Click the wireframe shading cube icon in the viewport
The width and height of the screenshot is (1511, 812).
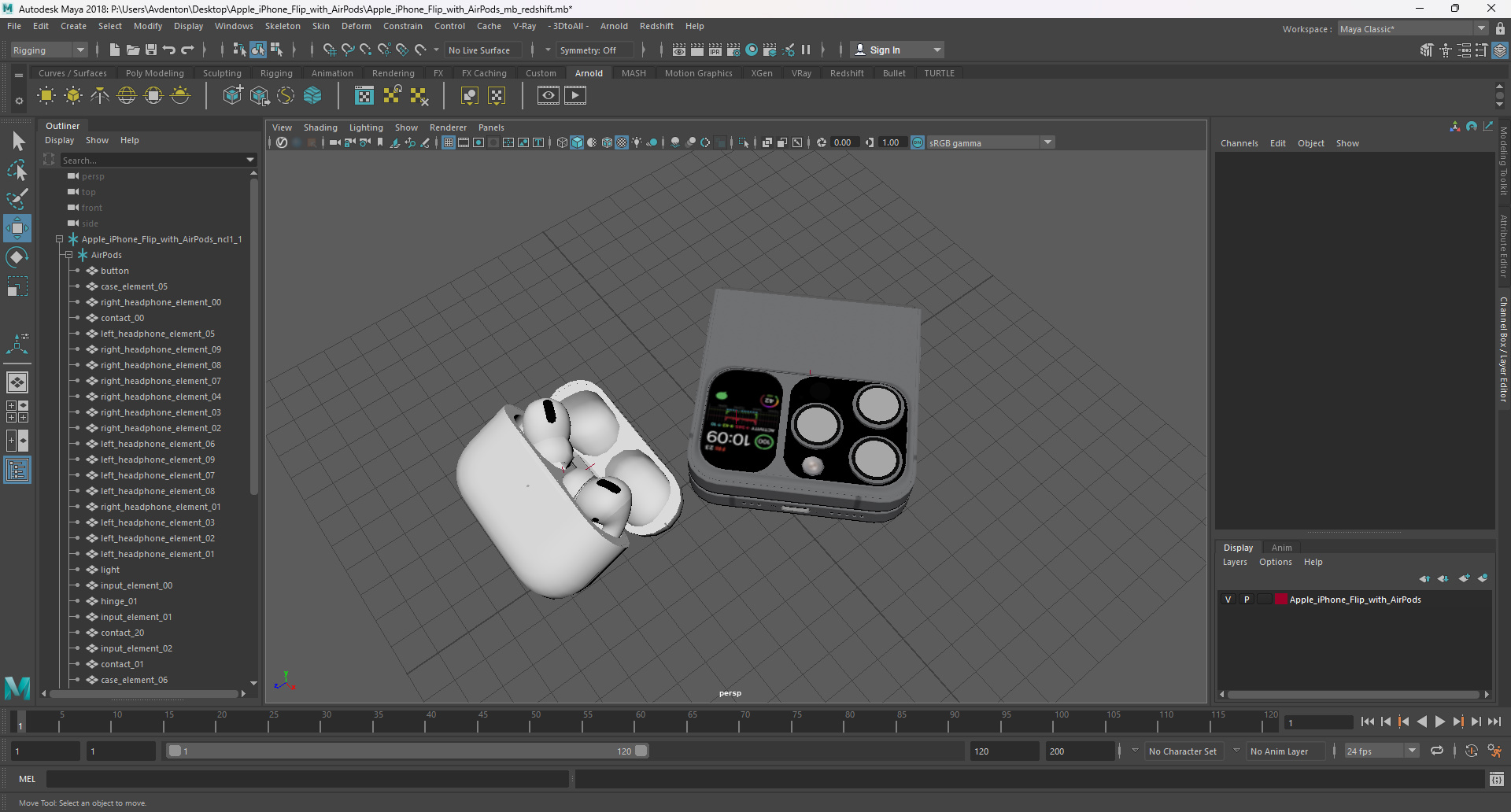[x=562, y=142]
